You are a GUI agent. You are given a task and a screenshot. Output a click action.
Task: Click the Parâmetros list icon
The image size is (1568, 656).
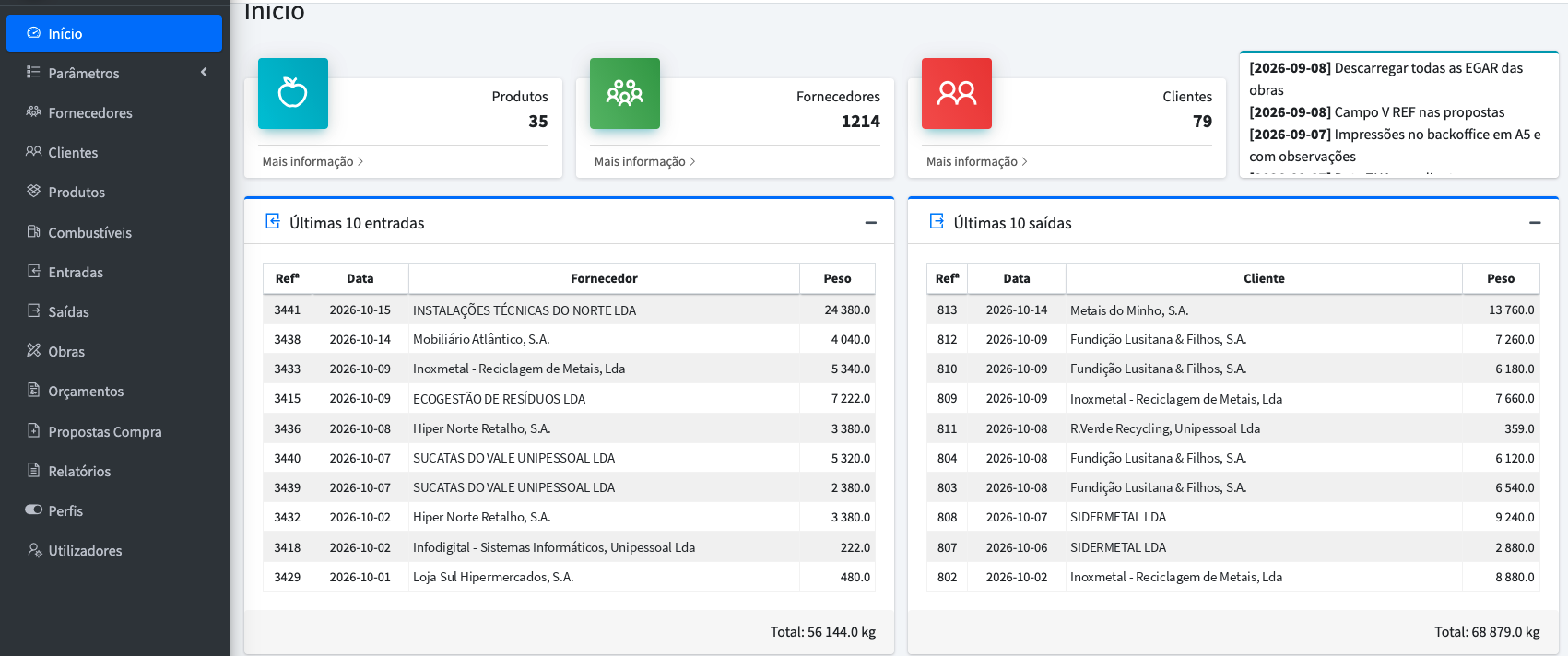pos(34,72)
